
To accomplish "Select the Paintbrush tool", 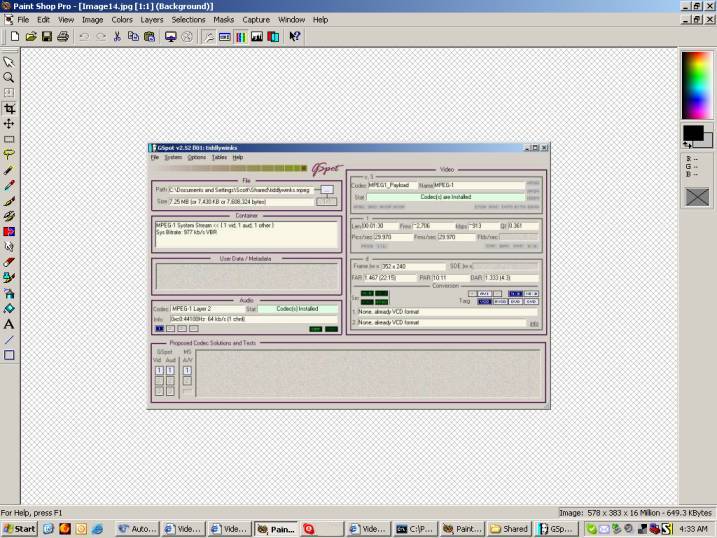I will pos(9,201).
